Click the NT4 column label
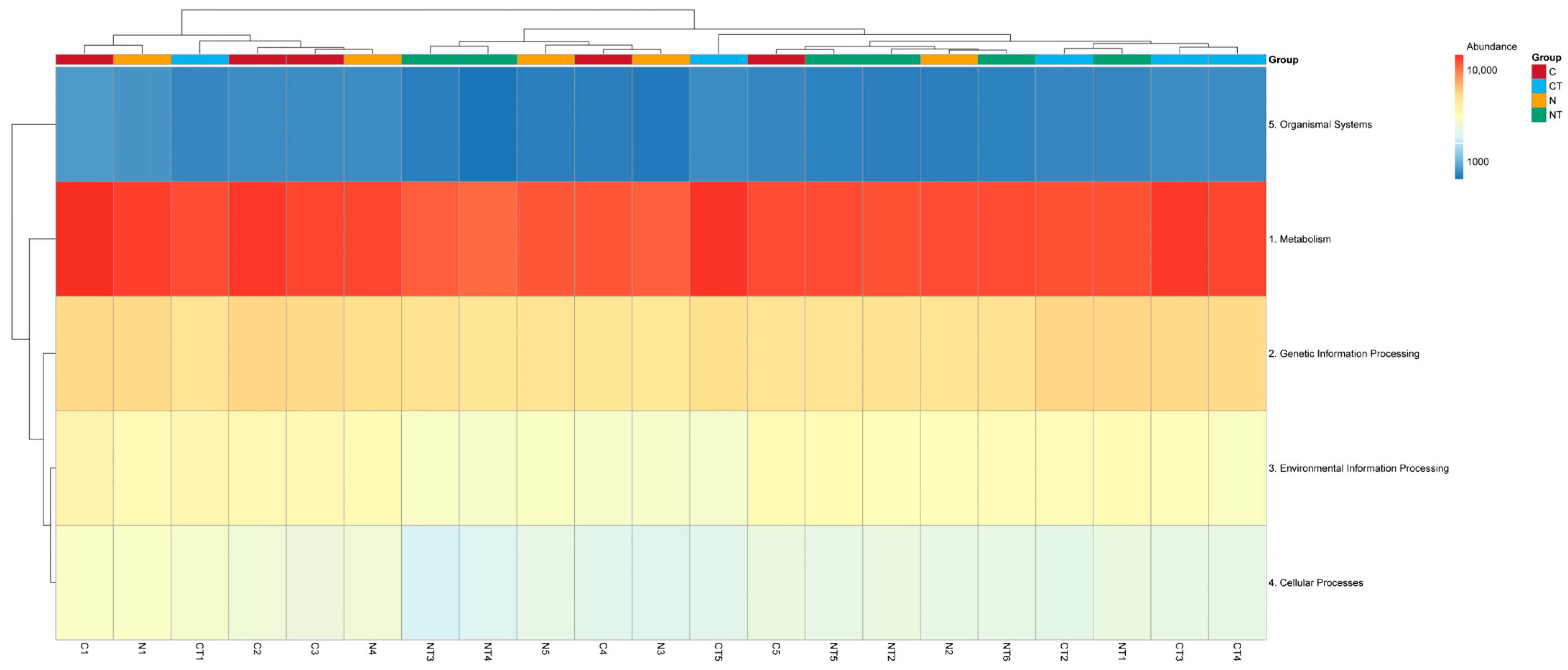Image resolution: width=1568 pixels, height=670 pixels. [x=487, y=651]
